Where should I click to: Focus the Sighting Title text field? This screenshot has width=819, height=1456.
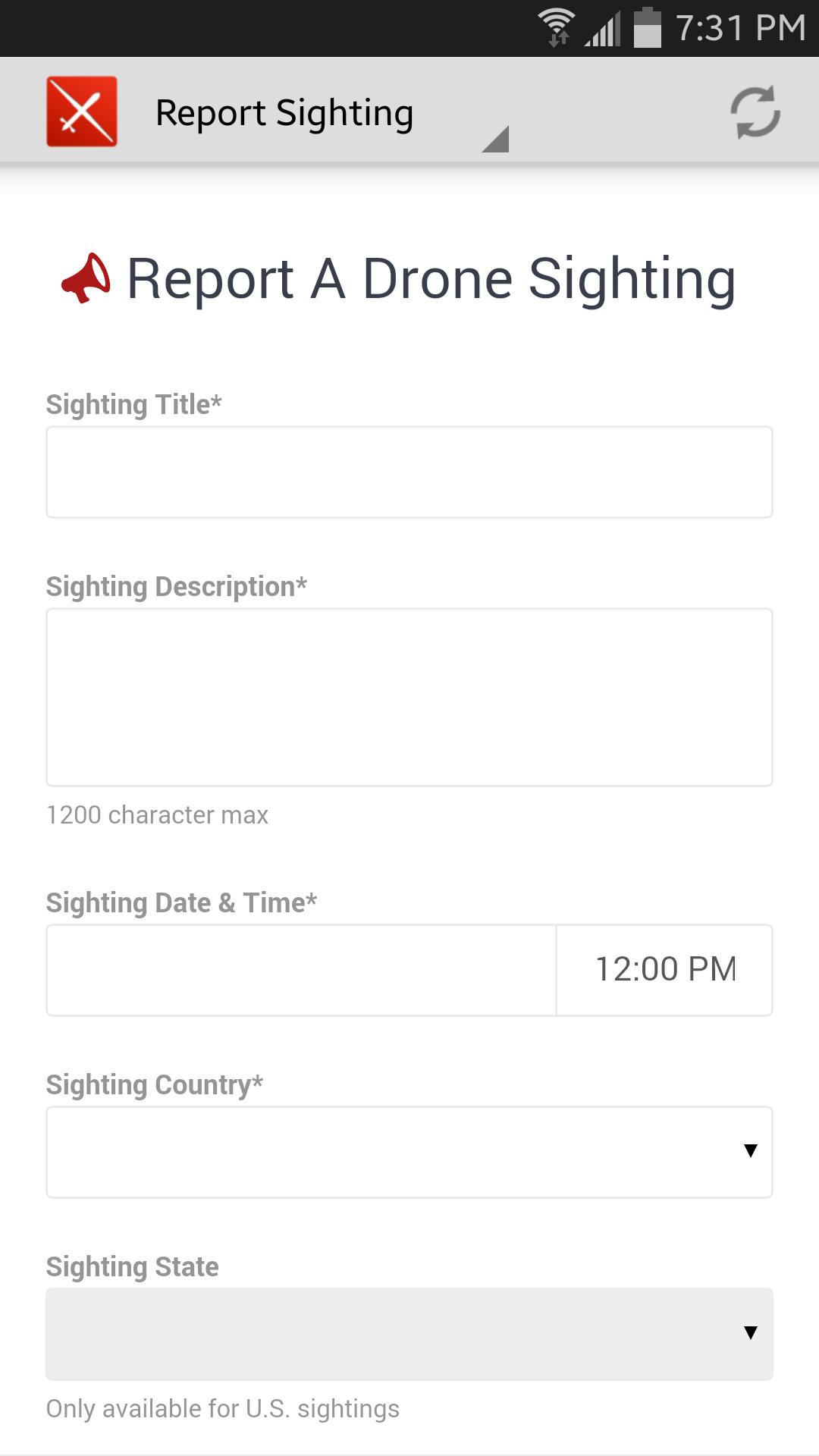click(409, 472)
